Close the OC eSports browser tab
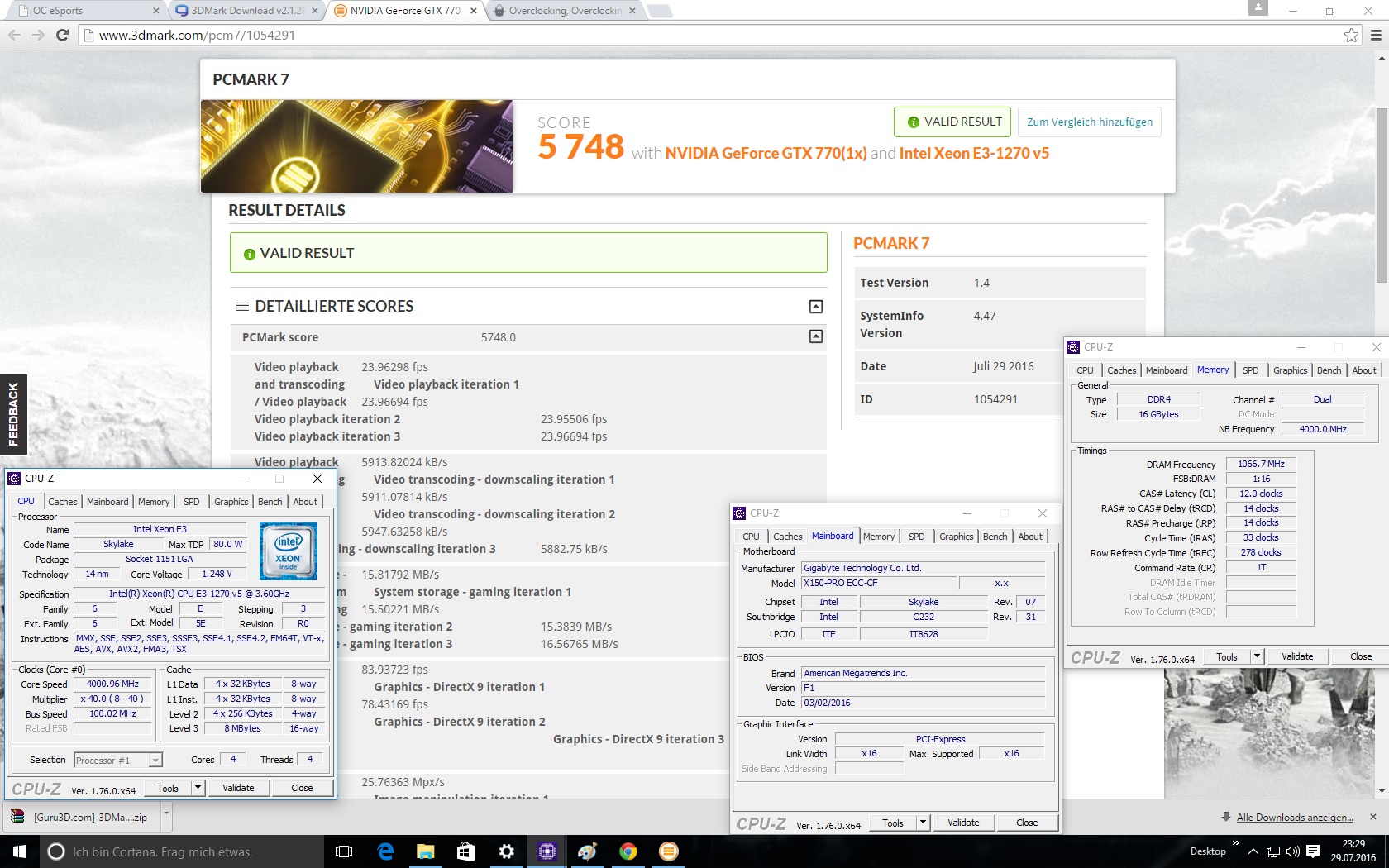Viewport: 1389px width, 868px height. click(156, 11)
